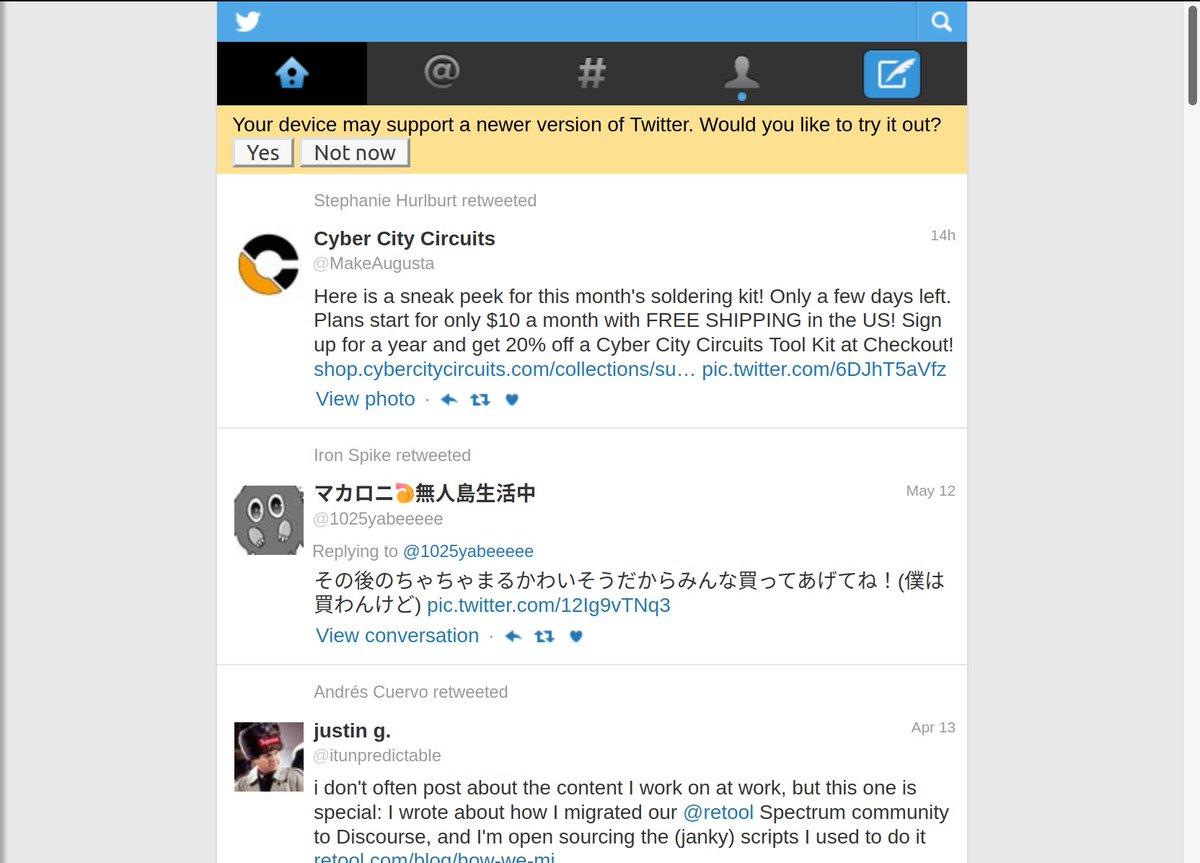
Task: Open the search magnifier icon
Action: pyautogui.click(x=941, y=21)
